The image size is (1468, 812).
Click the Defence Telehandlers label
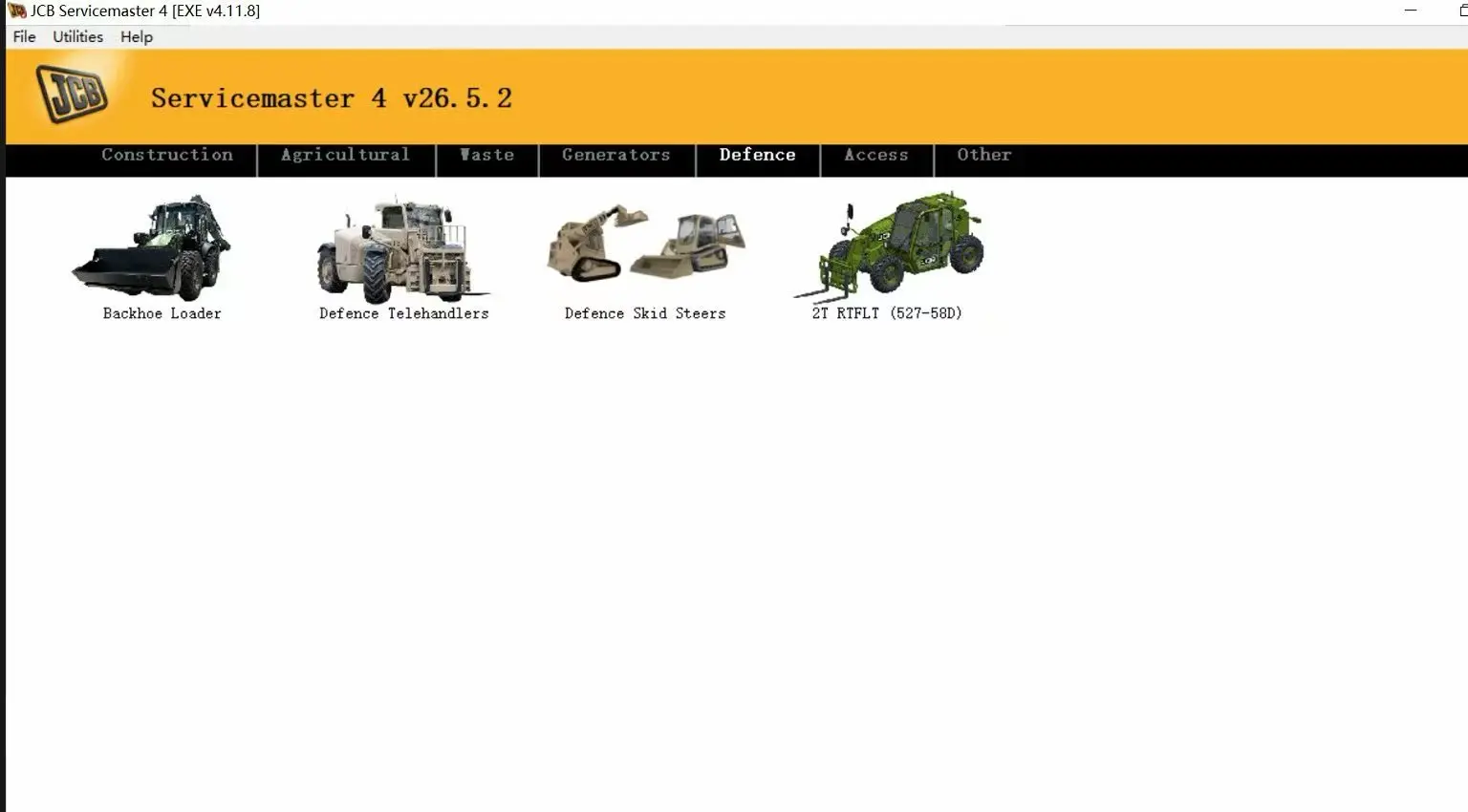pos(404,313)
